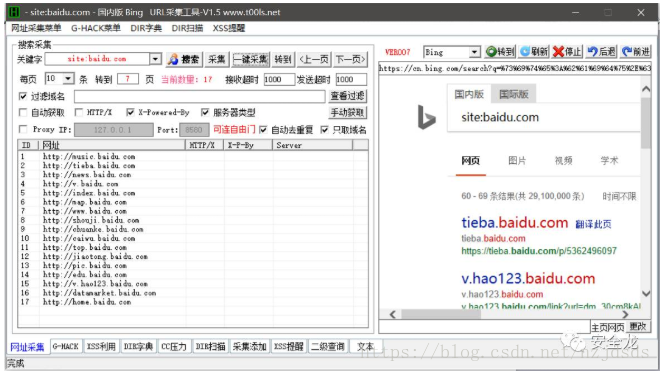This screenshot has width=661, height=372.
Task: Toggle the 过滤域名 checkbox
Action: point(23,97)
